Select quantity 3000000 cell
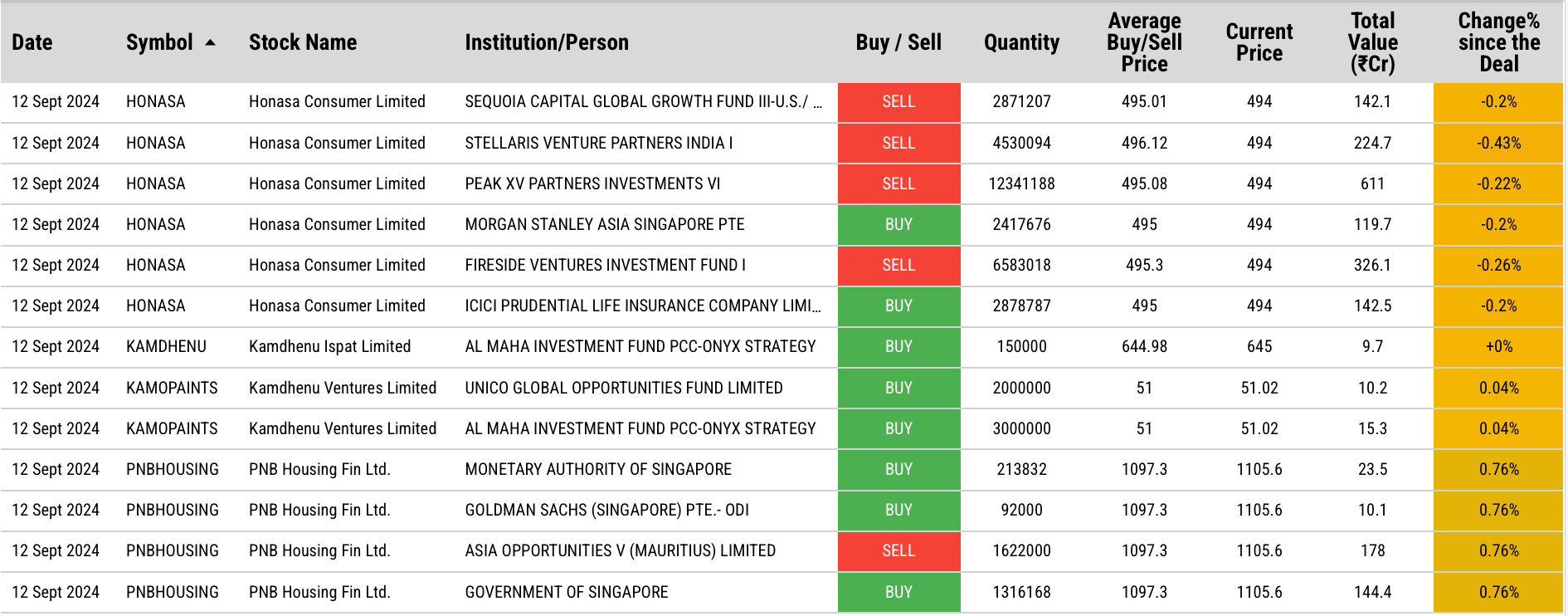 pyautogui.click(x=1021, y=428)
